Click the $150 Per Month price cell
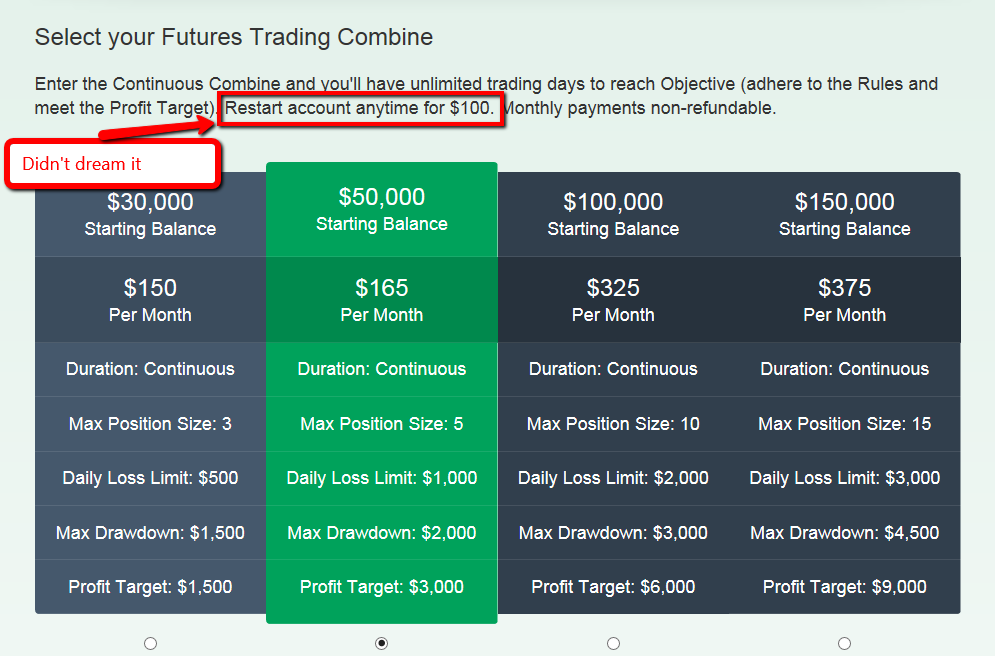The width and height of the screenshot is (995, 656). pos(150,299)
